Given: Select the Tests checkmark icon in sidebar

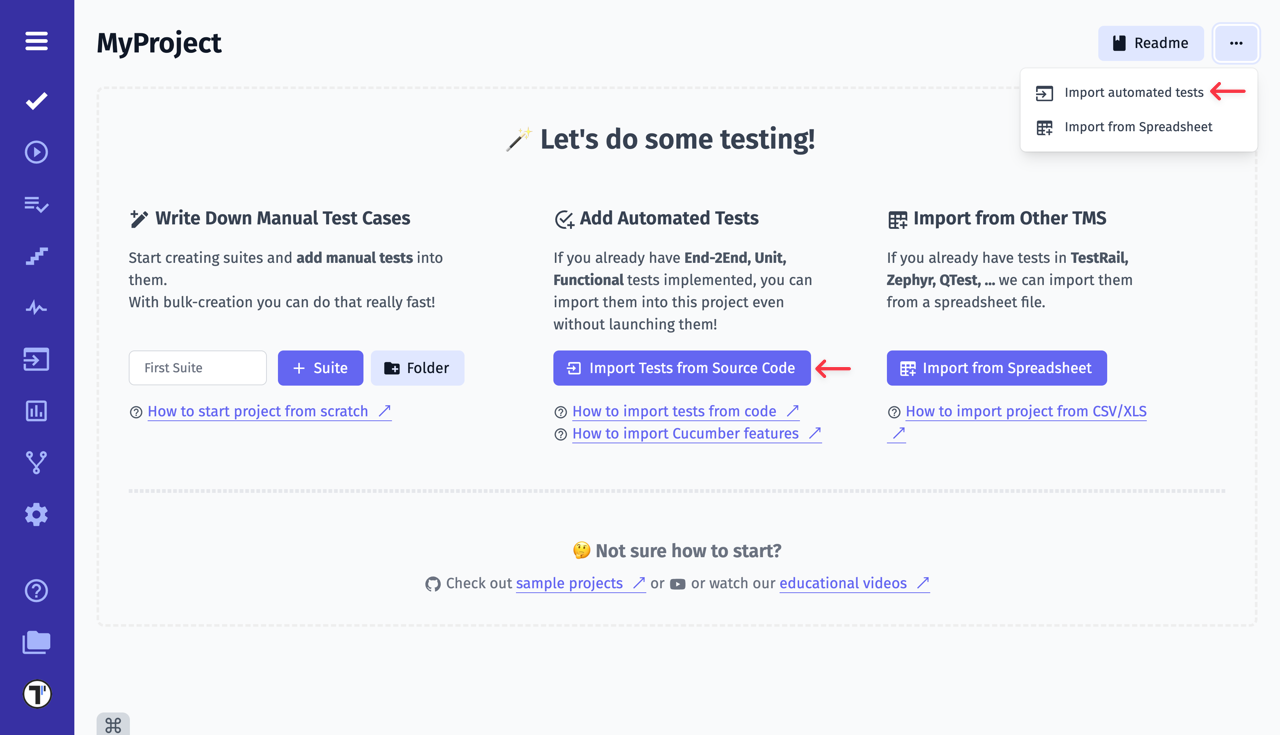Looking at the screenshot, I should click(x=36, y=100).
